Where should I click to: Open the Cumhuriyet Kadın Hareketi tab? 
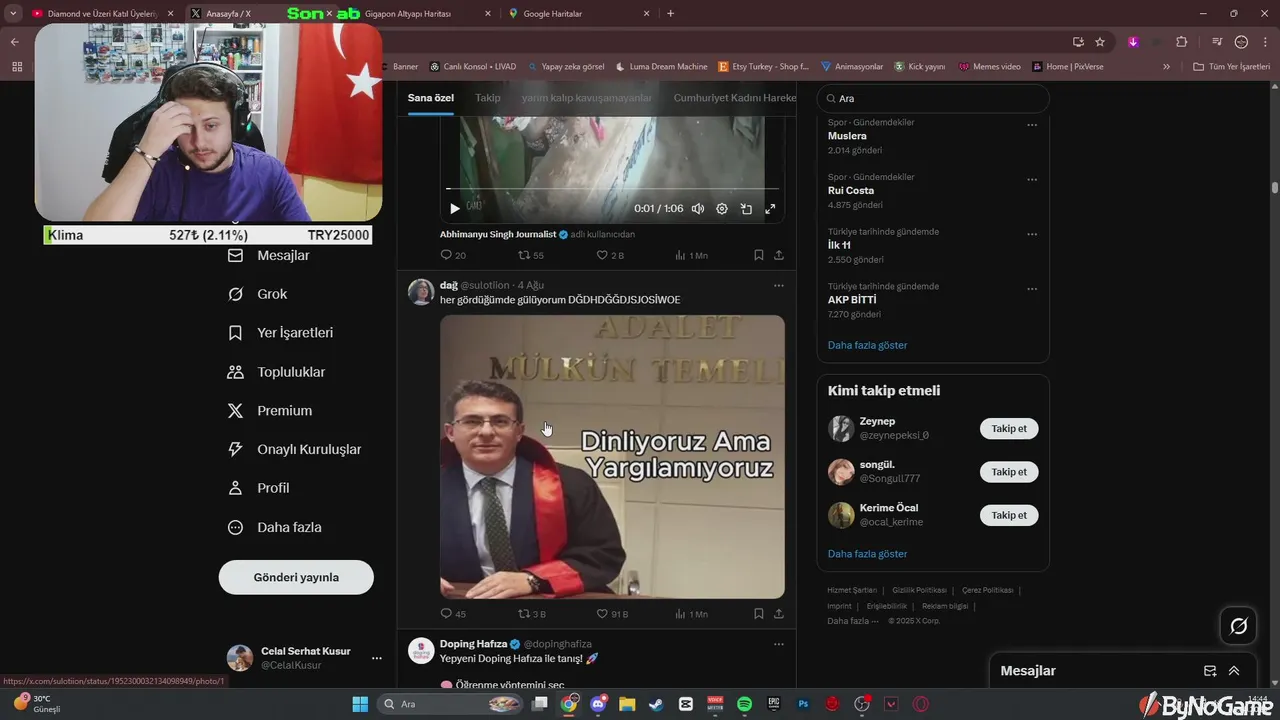tap(735, 98)
